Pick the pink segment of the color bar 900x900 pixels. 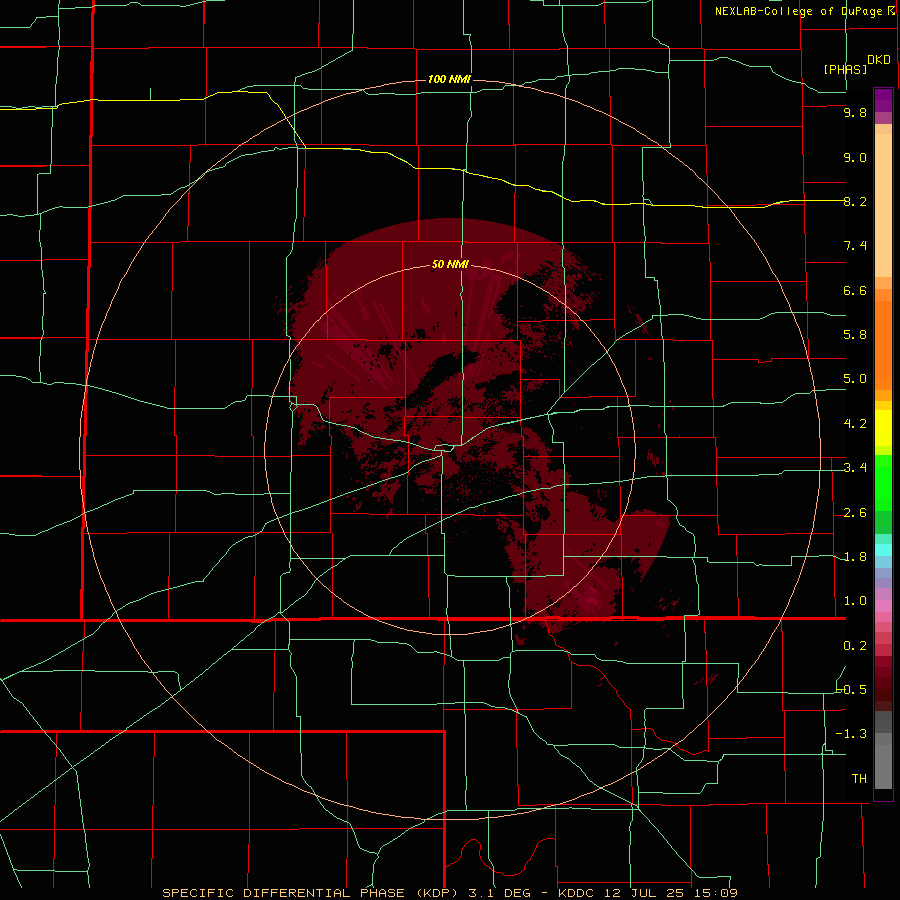(x=883, y=606)
